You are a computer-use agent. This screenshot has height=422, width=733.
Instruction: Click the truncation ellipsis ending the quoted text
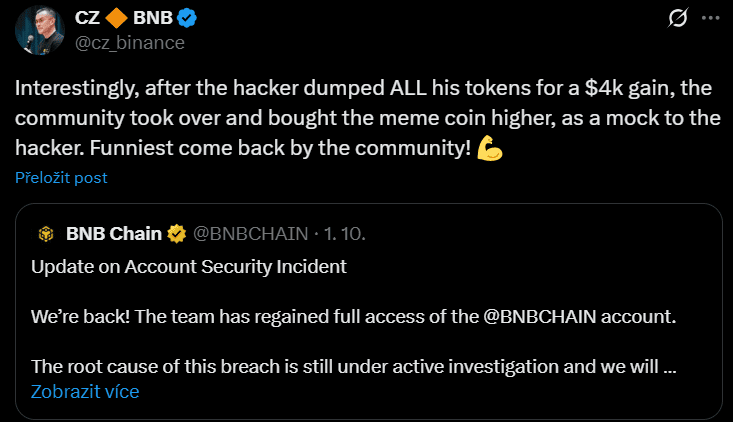pyautogui.click(x=671, y=366)
